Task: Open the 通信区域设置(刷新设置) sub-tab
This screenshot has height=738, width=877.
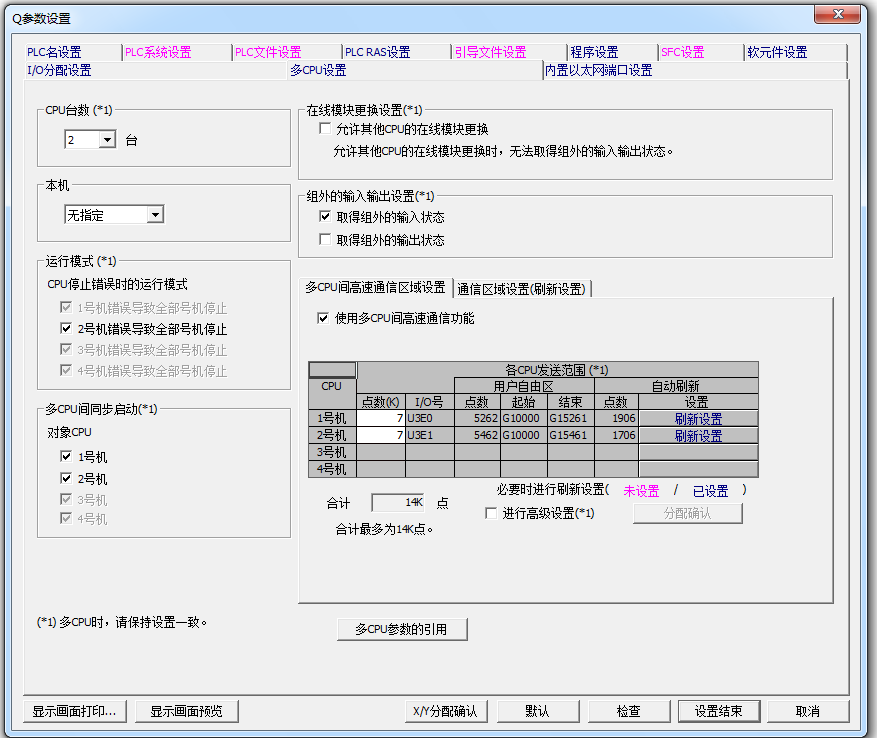Action: pyautogui.click(x=521, y=289)
